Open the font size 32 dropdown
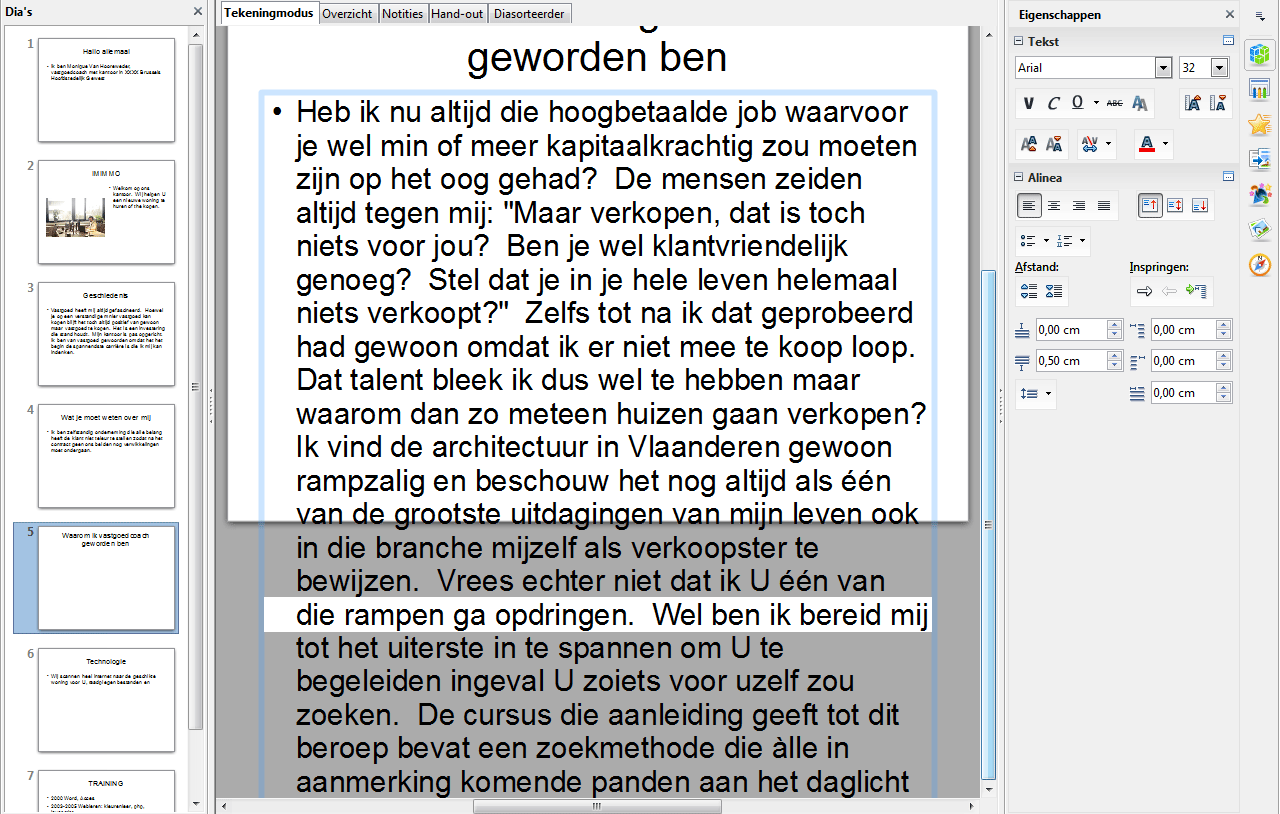Viewport: 1280px width, 814px height. click(1219, 68)
